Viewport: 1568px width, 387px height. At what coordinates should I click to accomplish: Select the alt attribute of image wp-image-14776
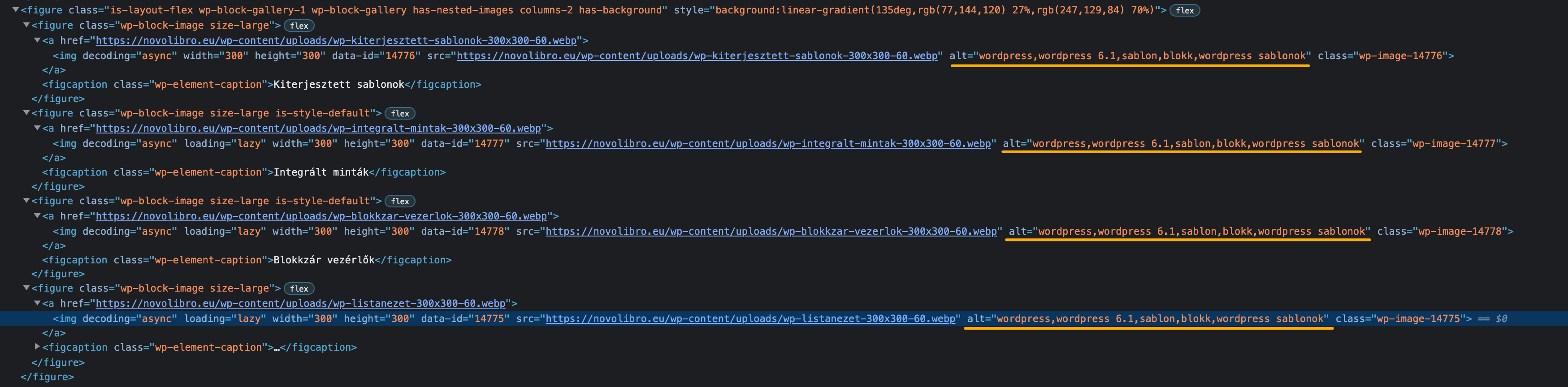click(x=1131, y=56)
